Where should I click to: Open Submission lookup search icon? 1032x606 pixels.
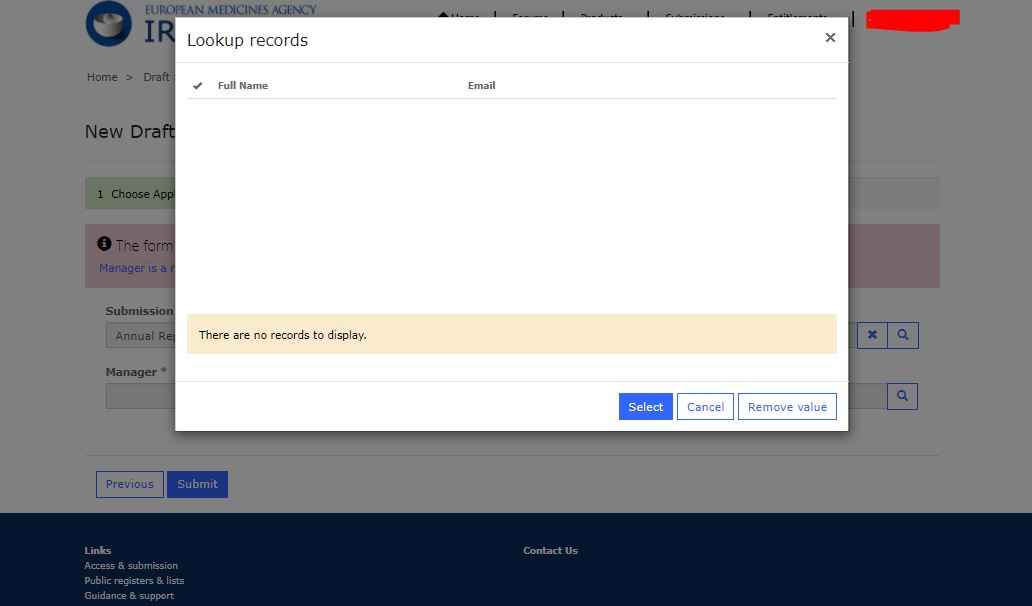(902, 335)
